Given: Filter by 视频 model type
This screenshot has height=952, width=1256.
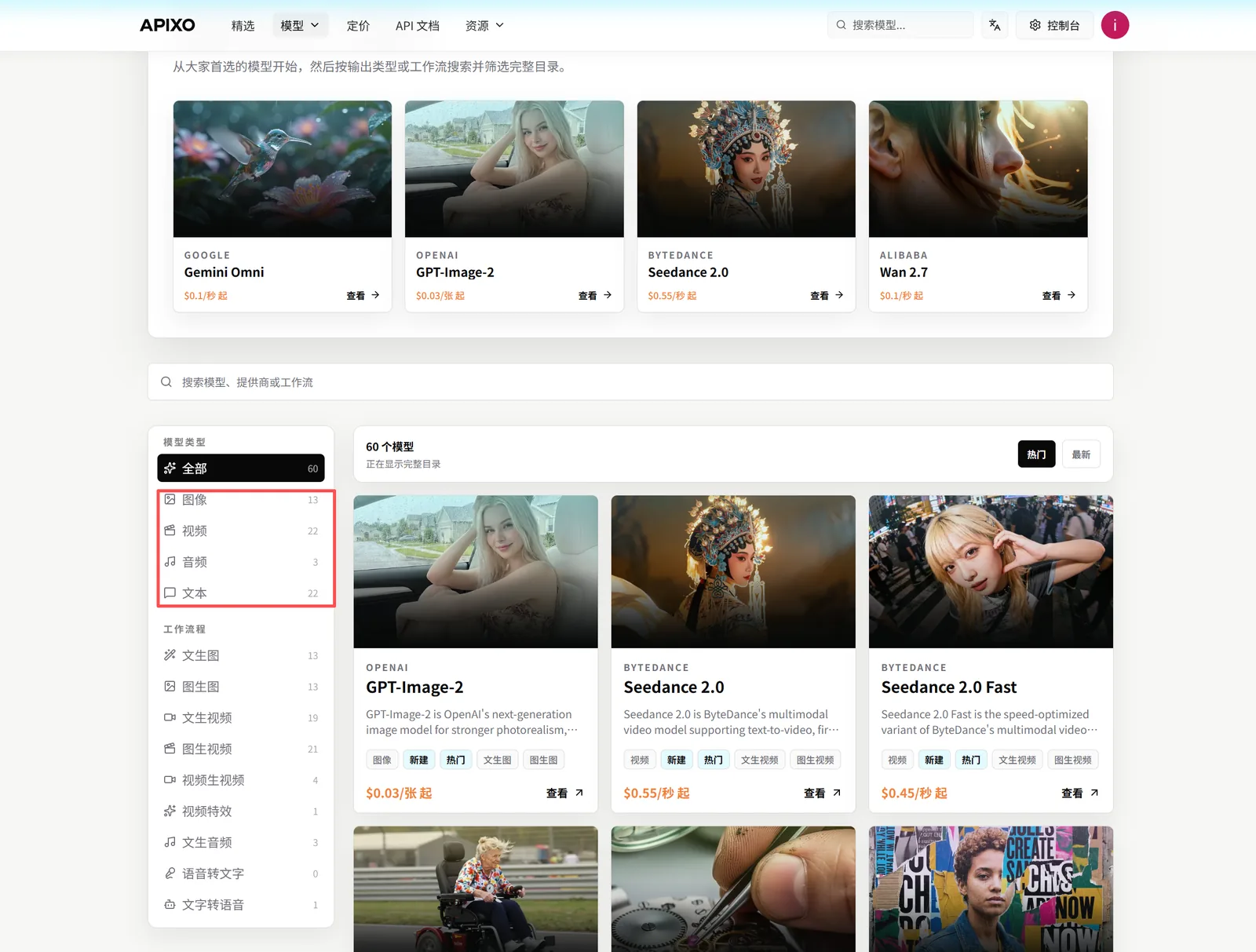Looking at the screenshot, I should (241, 531).
